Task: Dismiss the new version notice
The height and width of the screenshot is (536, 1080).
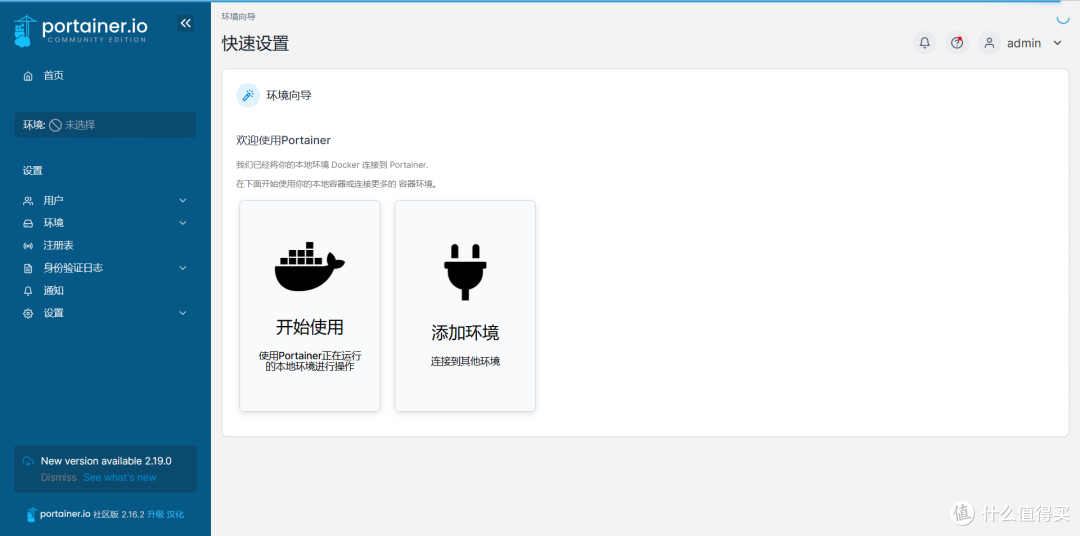Action: (59, 477)
